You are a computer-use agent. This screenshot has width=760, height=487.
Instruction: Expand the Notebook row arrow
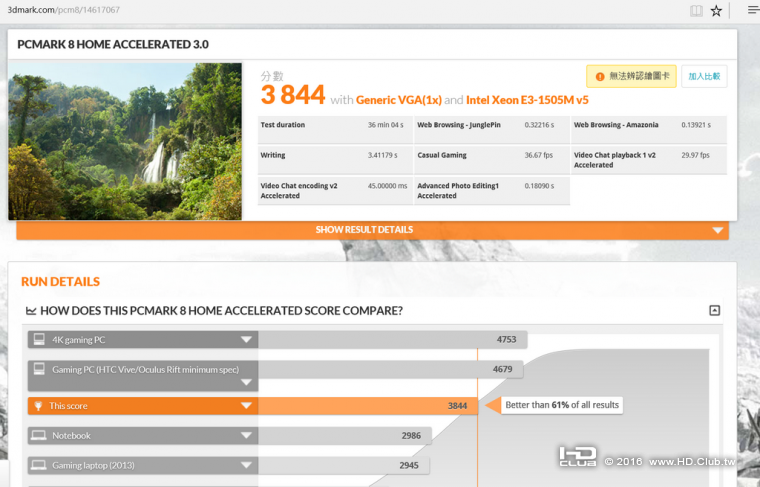coord(245,436)
